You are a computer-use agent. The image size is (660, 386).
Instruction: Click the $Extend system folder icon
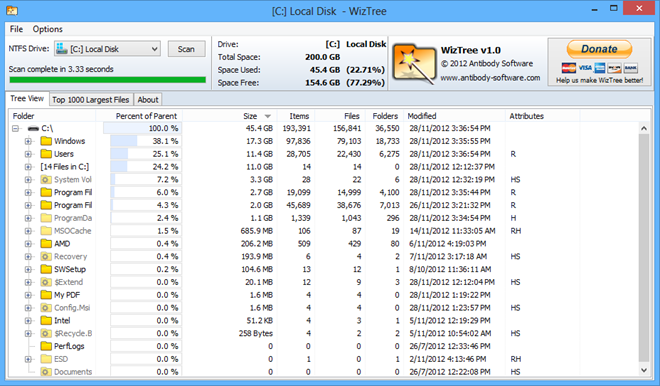pyautogui.click(x=46, y=282)
